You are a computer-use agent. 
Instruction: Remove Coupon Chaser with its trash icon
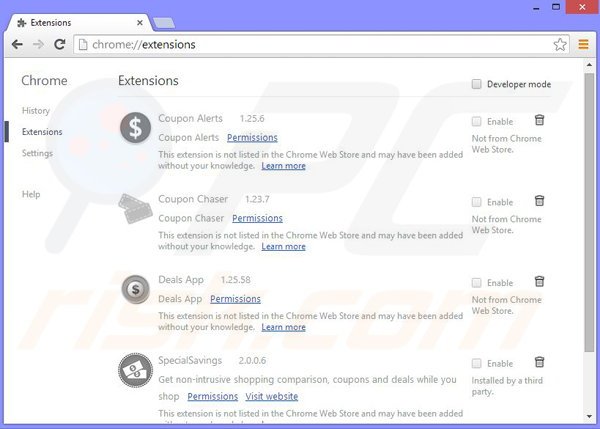(539, 201)
